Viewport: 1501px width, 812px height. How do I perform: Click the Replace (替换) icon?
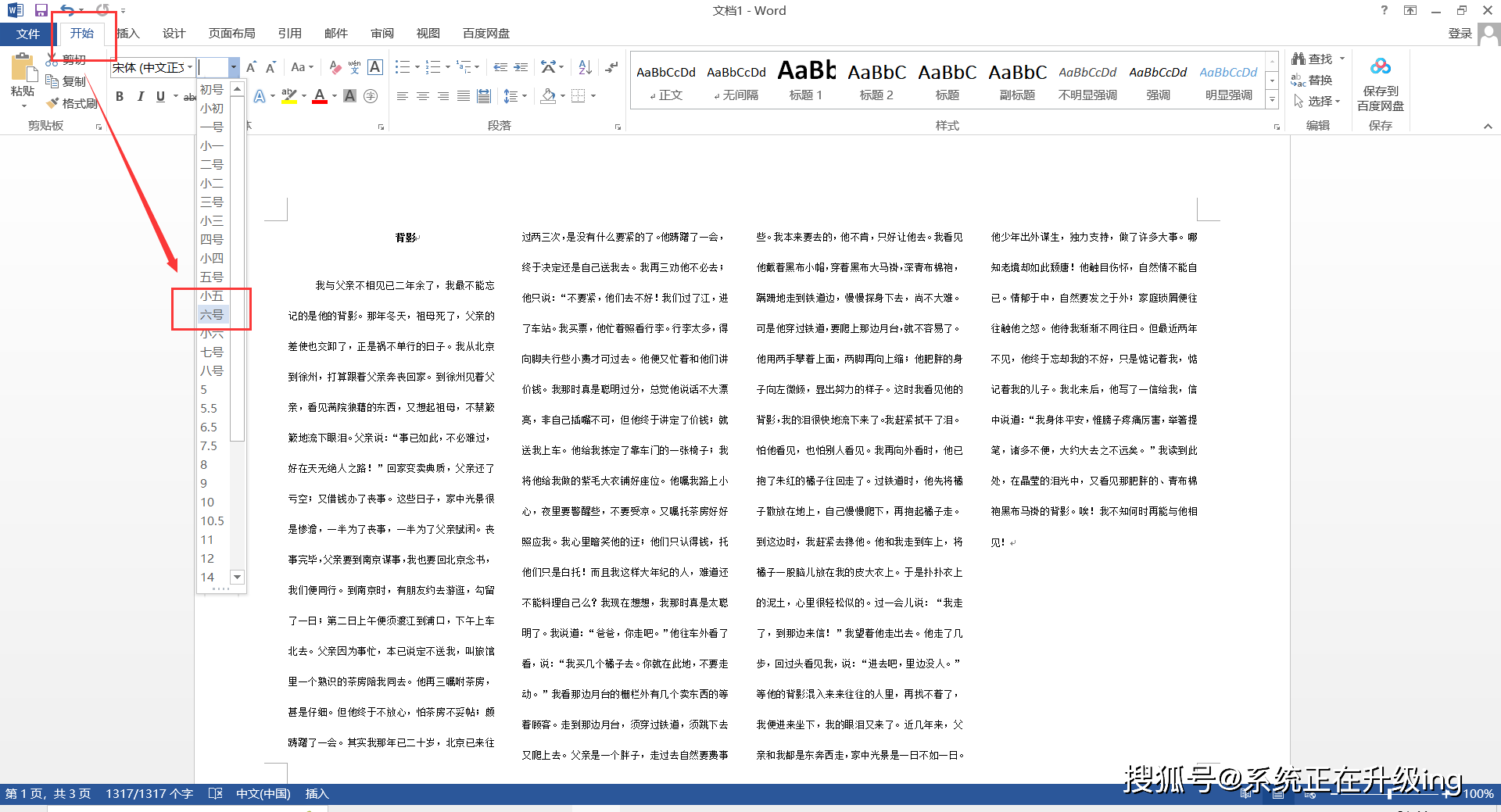[x=1299, y=80]
